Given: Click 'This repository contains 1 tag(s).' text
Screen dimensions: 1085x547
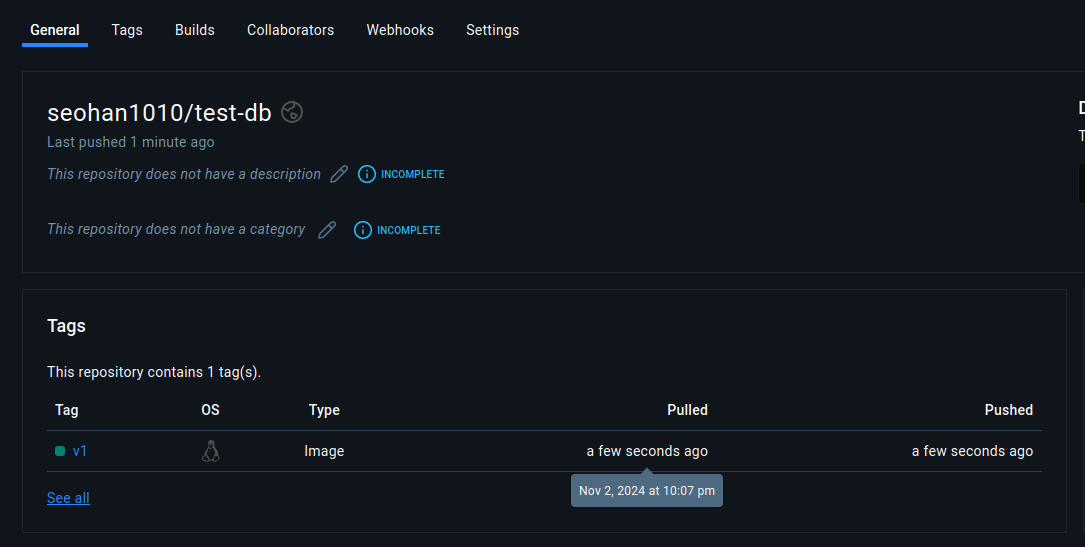Looking at the screenshot, I should [154, 372].
